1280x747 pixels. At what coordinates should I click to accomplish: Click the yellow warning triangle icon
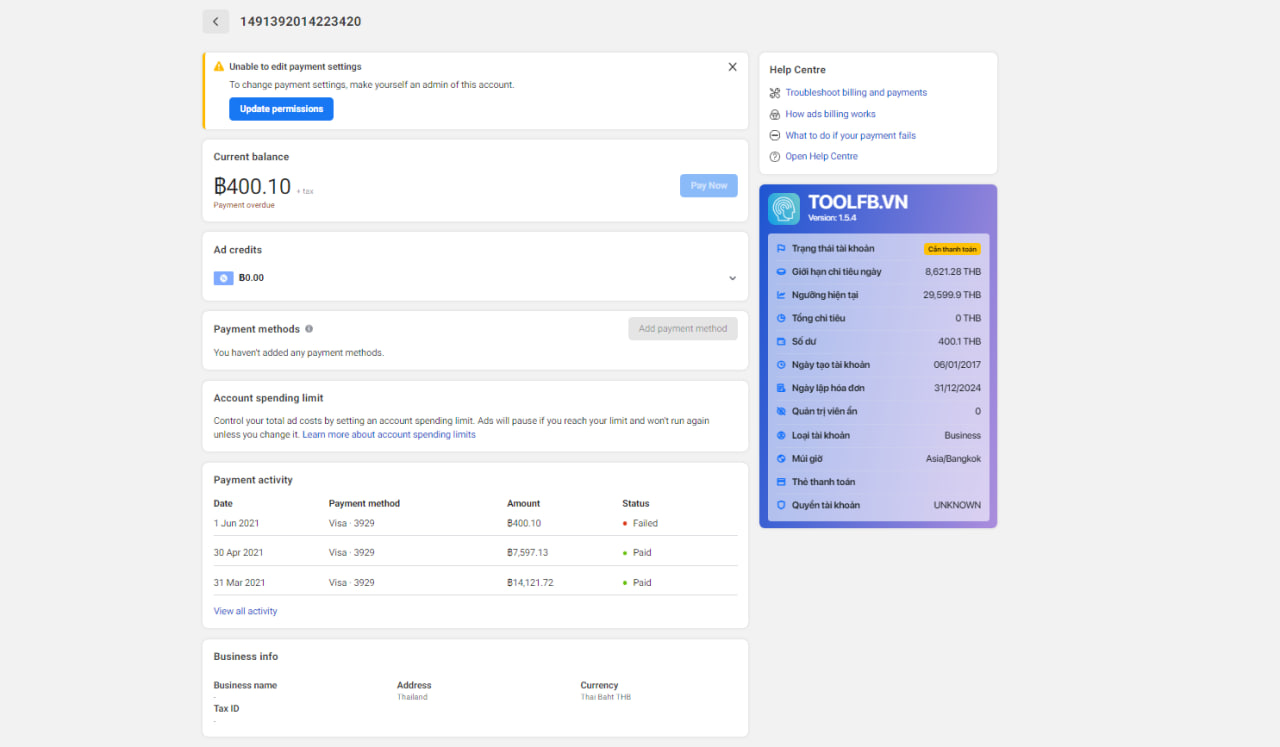click(x=219, y=67)
